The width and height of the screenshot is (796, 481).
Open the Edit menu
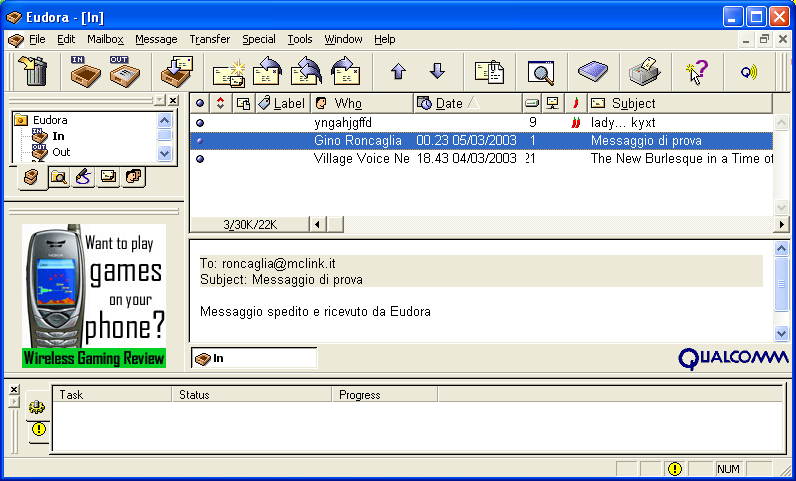pyautogui.click(x=65, y=39)
